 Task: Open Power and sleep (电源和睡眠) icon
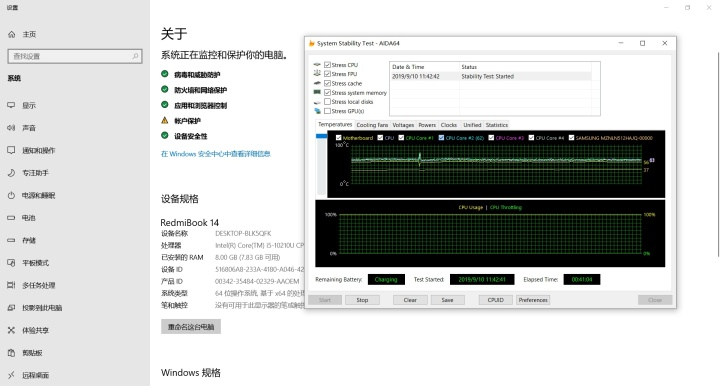11,196
